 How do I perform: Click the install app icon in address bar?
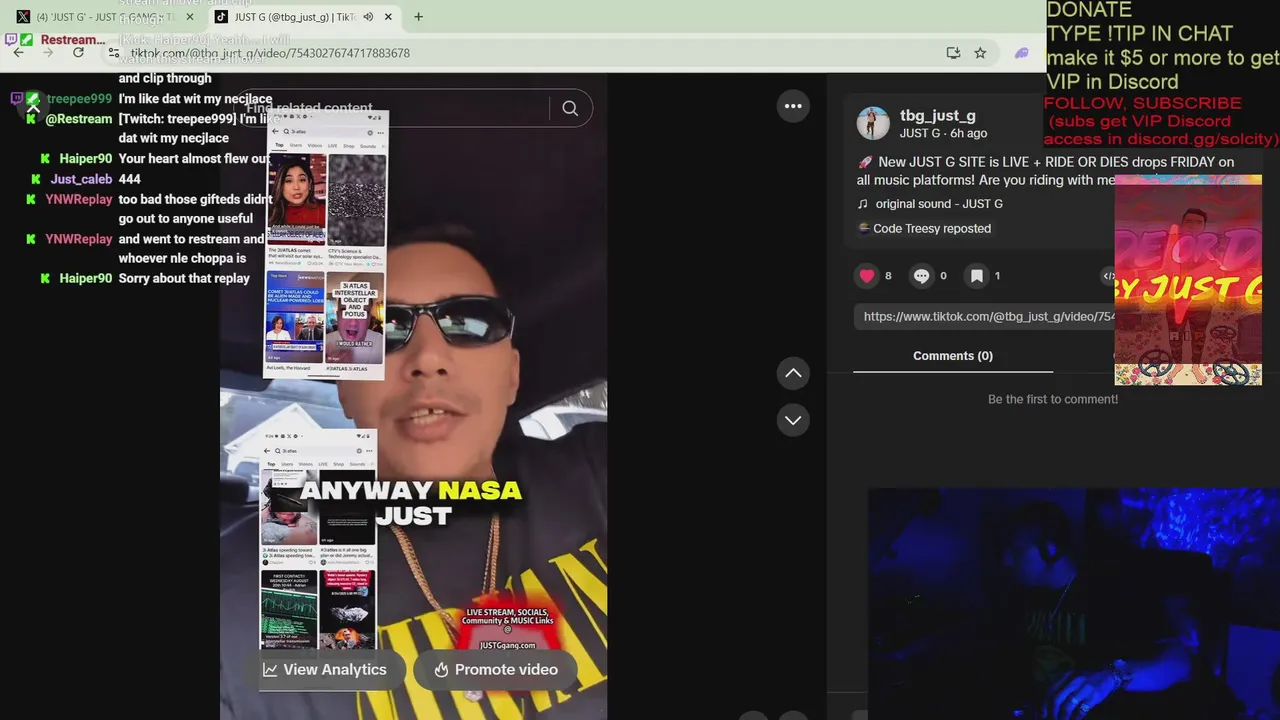953,53
